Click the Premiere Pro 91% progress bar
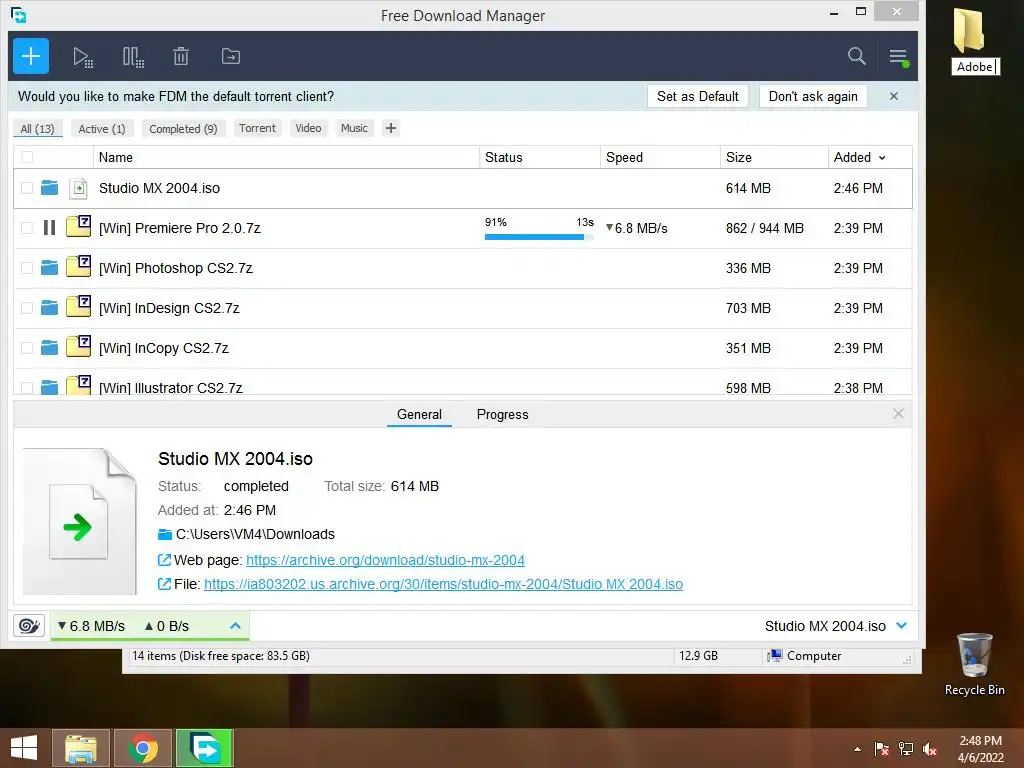 [539, 237]
